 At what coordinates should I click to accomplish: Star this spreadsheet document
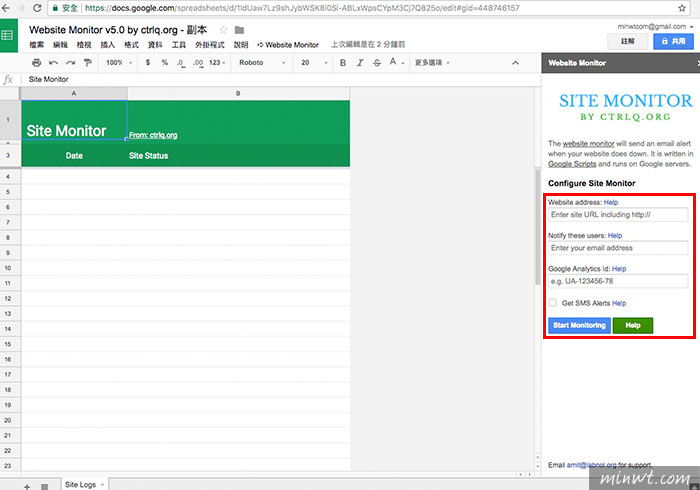[x=223, y=30]
